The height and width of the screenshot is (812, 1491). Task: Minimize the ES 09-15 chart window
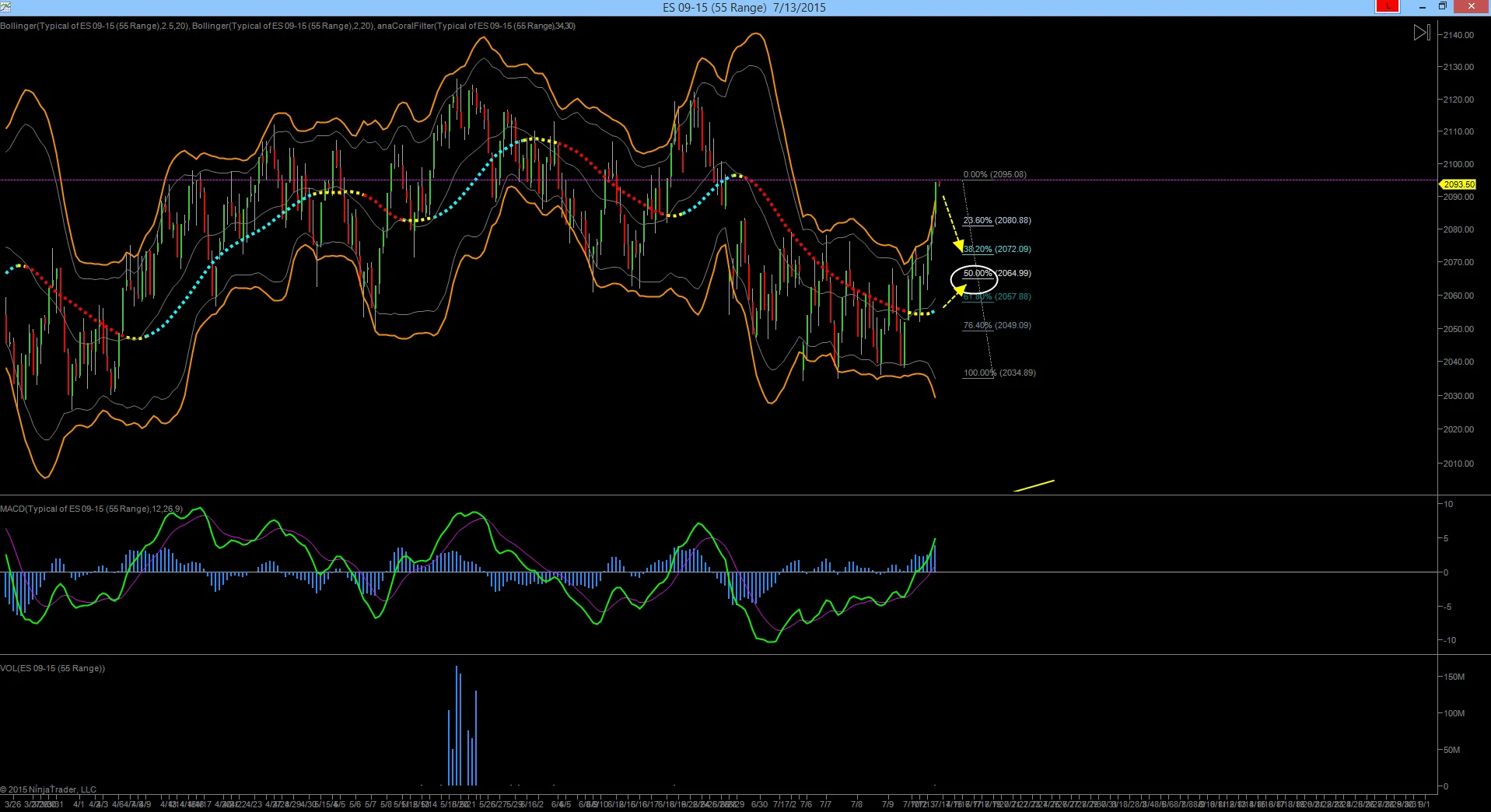pyautogui.click(x=1423, y=6)
